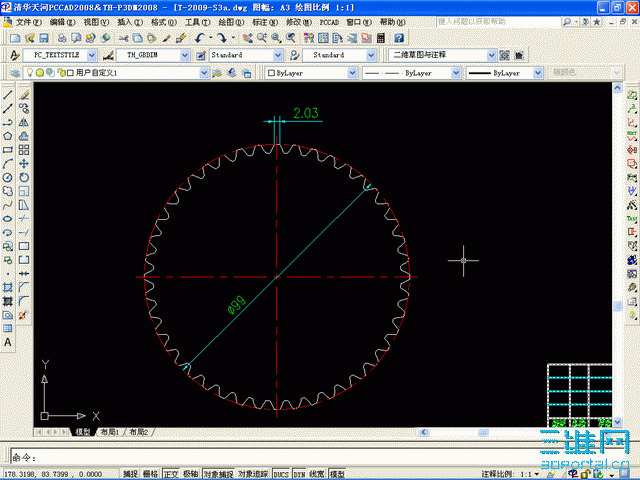Select the Array modify tool
Screen dimensions: 640x480
click(x=24, y=150)
